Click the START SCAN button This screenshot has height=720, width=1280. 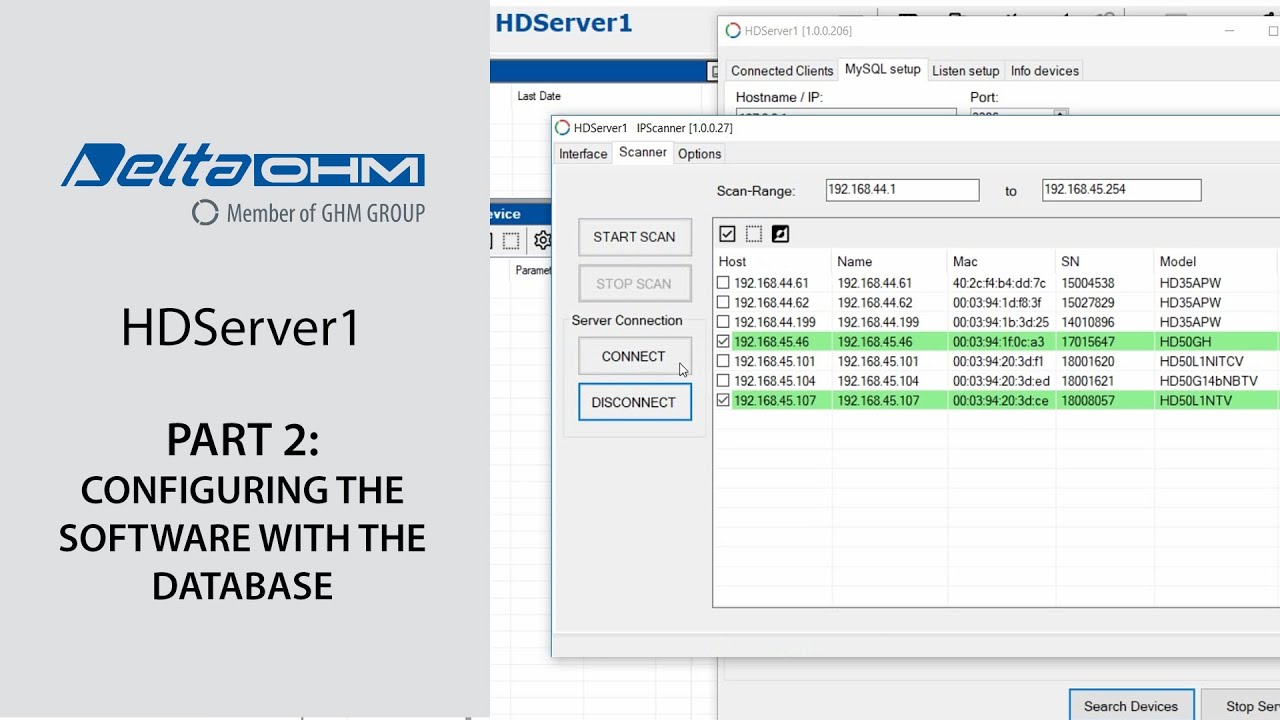pos(635,237)
